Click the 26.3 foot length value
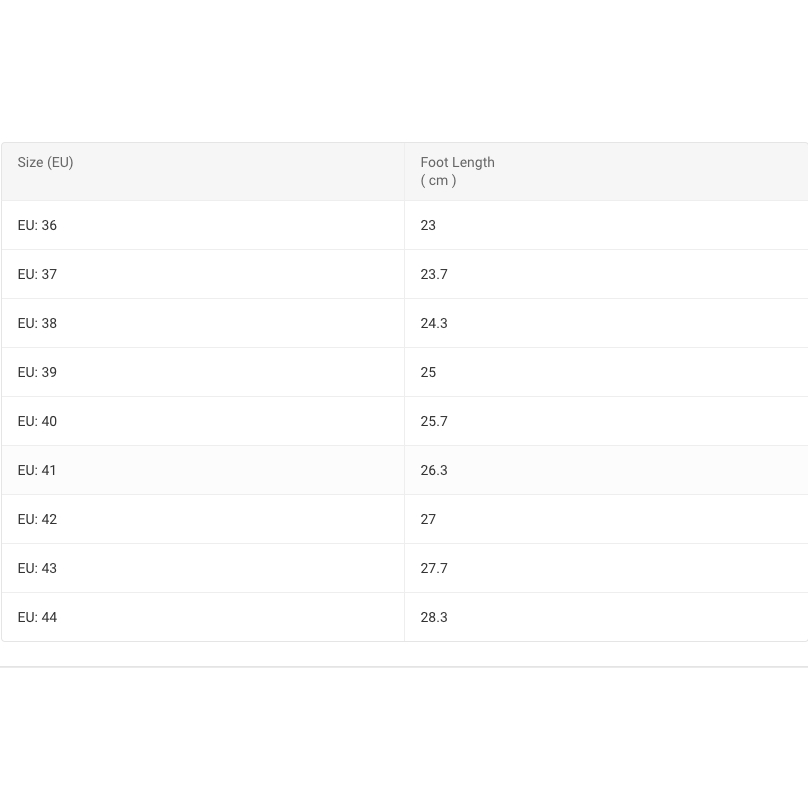808x808 pixels. point(434,470)
